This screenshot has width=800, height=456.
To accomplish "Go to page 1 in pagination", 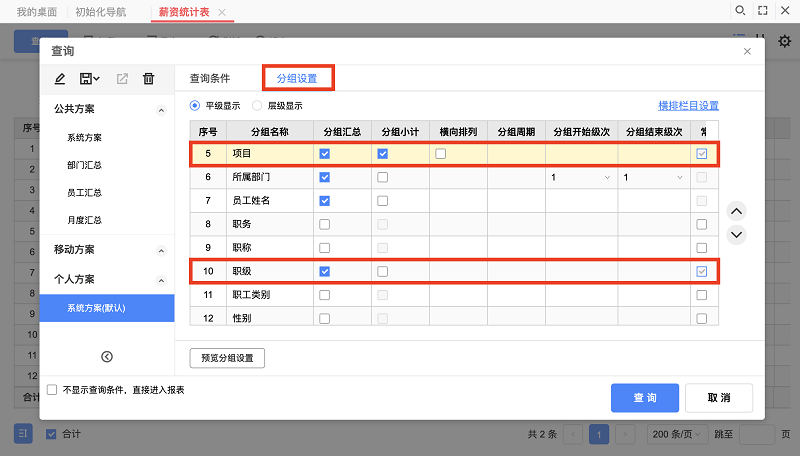I will (x=599, y=435).
